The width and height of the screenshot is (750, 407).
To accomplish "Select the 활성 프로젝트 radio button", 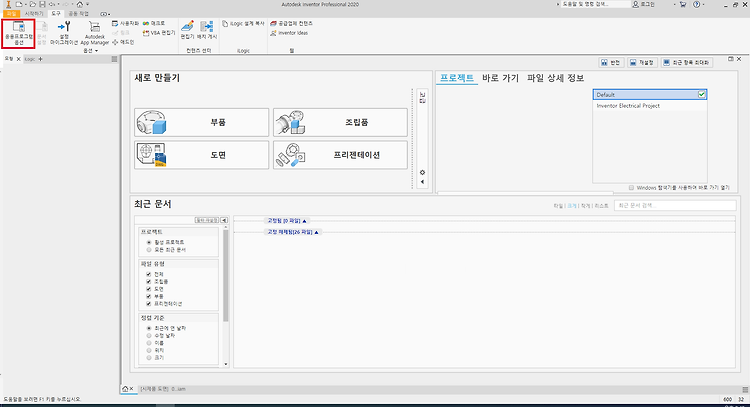I will [149, 242].
